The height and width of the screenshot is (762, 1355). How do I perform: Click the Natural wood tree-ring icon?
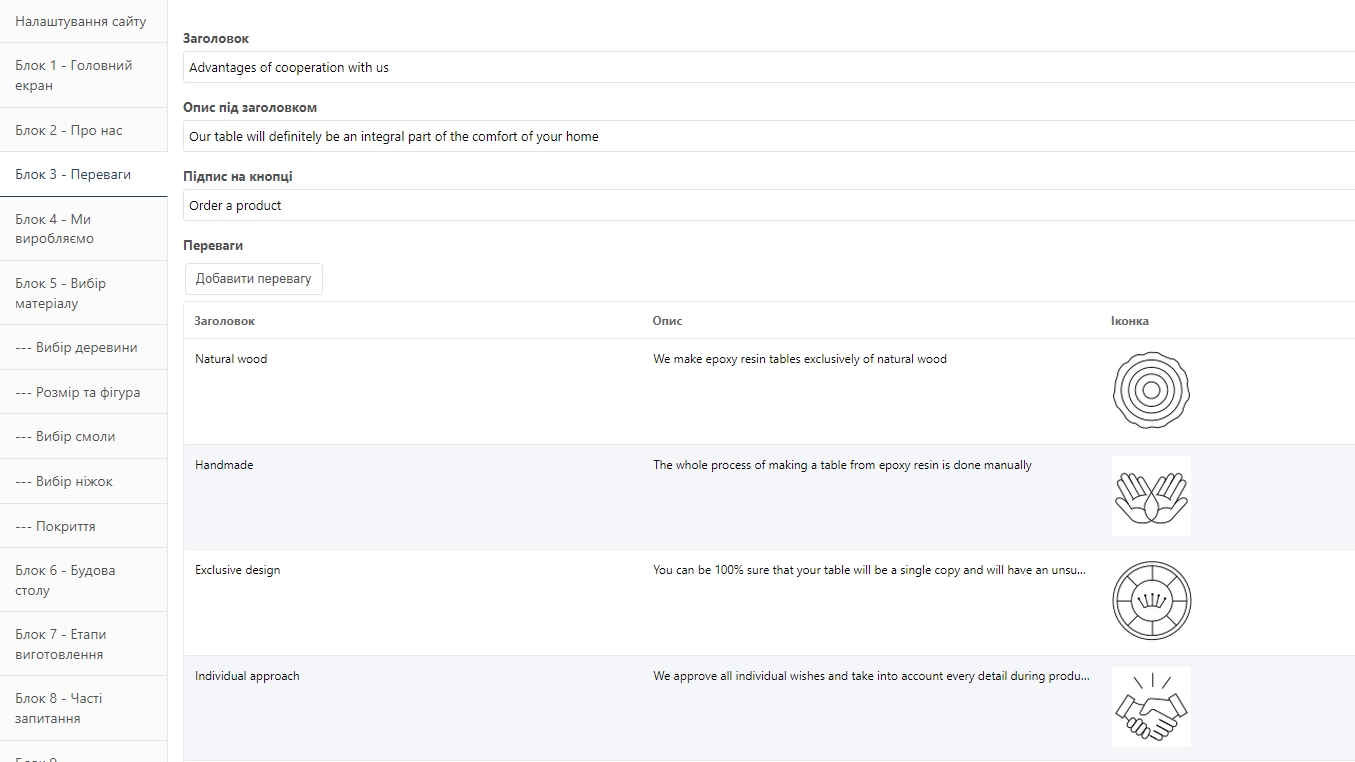tap(1151, 391)
